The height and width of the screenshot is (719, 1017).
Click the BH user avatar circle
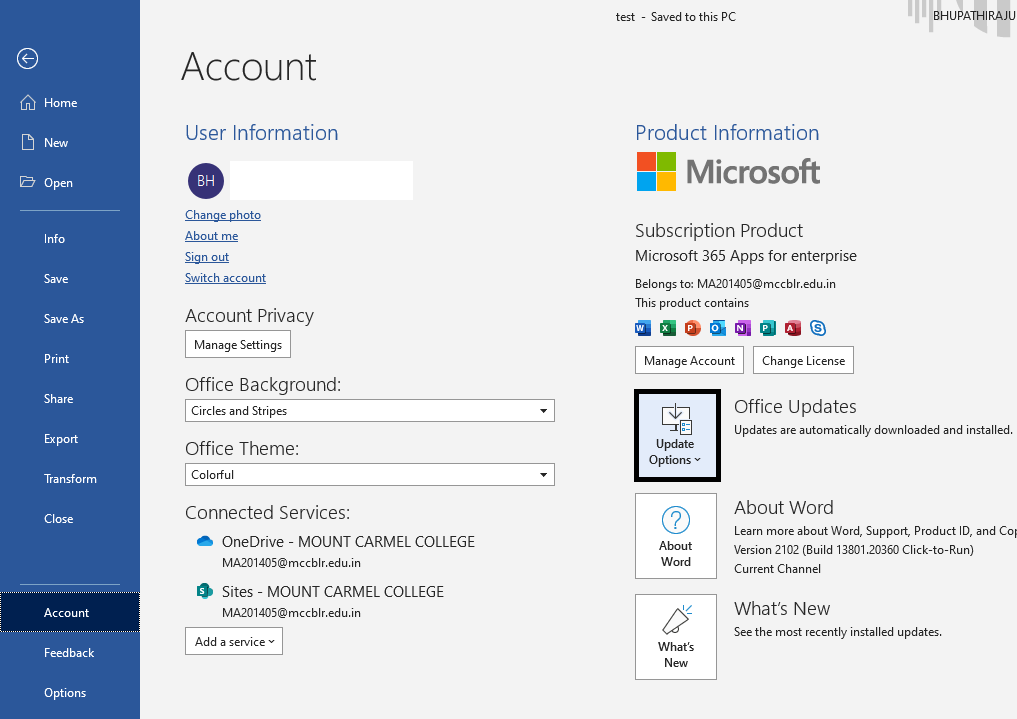point(206,181)
